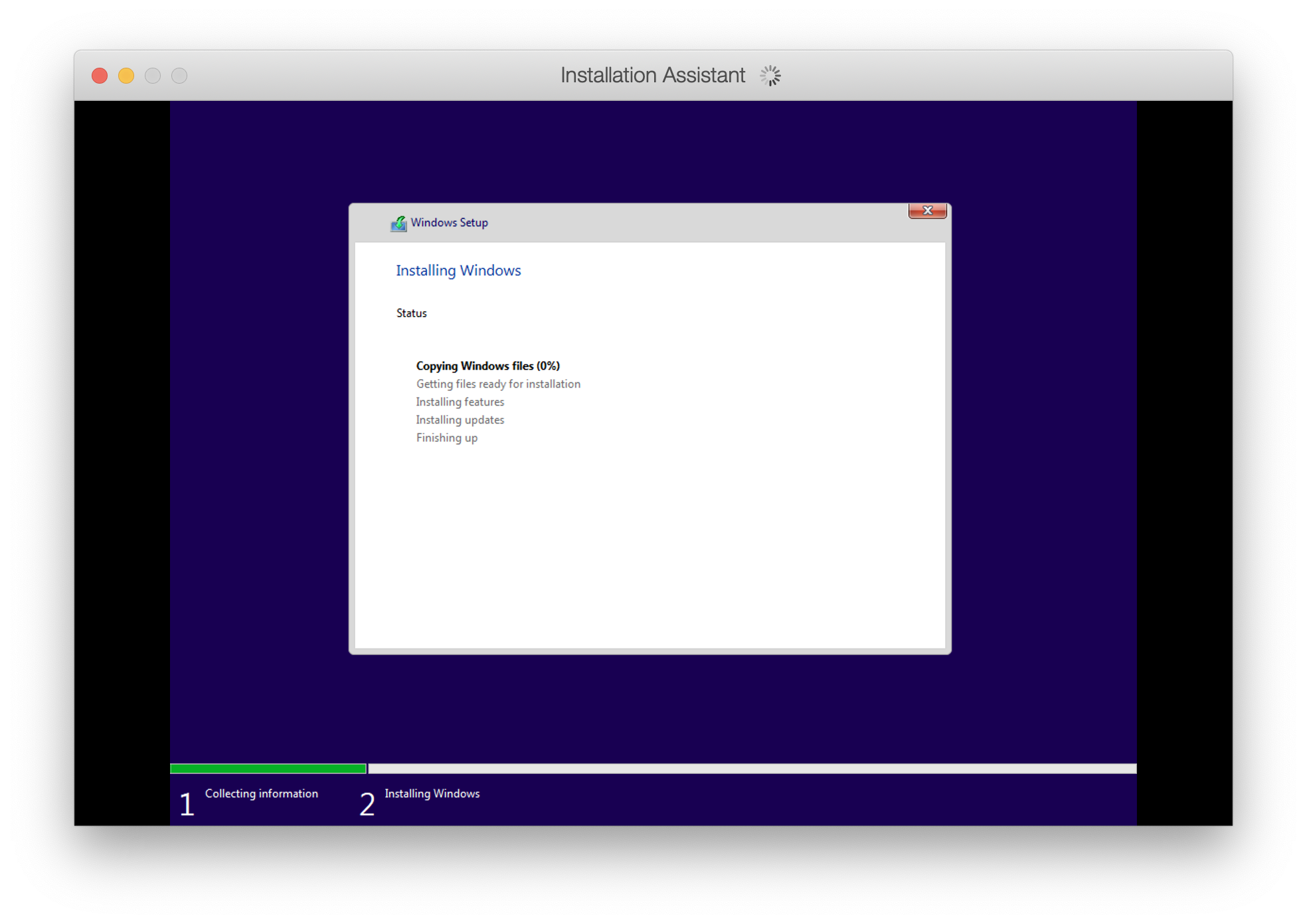This screenshot has height=924, width=1307.
Task: Select the Collecting information phase label
Action: pos(261,793)
